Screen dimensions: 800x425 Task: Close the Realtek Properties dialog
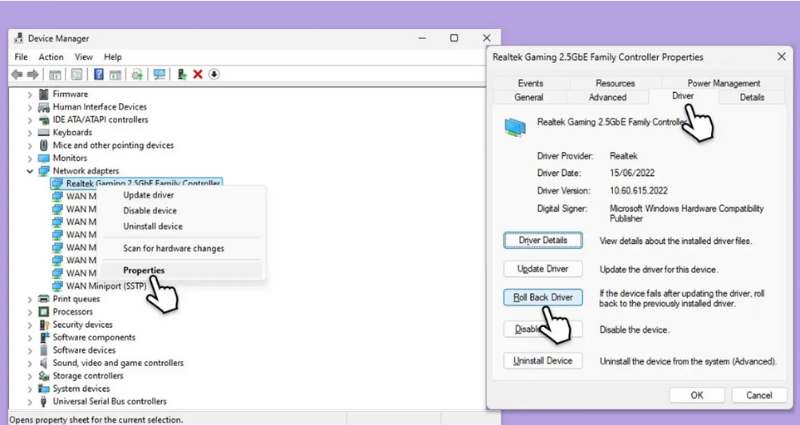pyautogui.click(x=781, y=57)
